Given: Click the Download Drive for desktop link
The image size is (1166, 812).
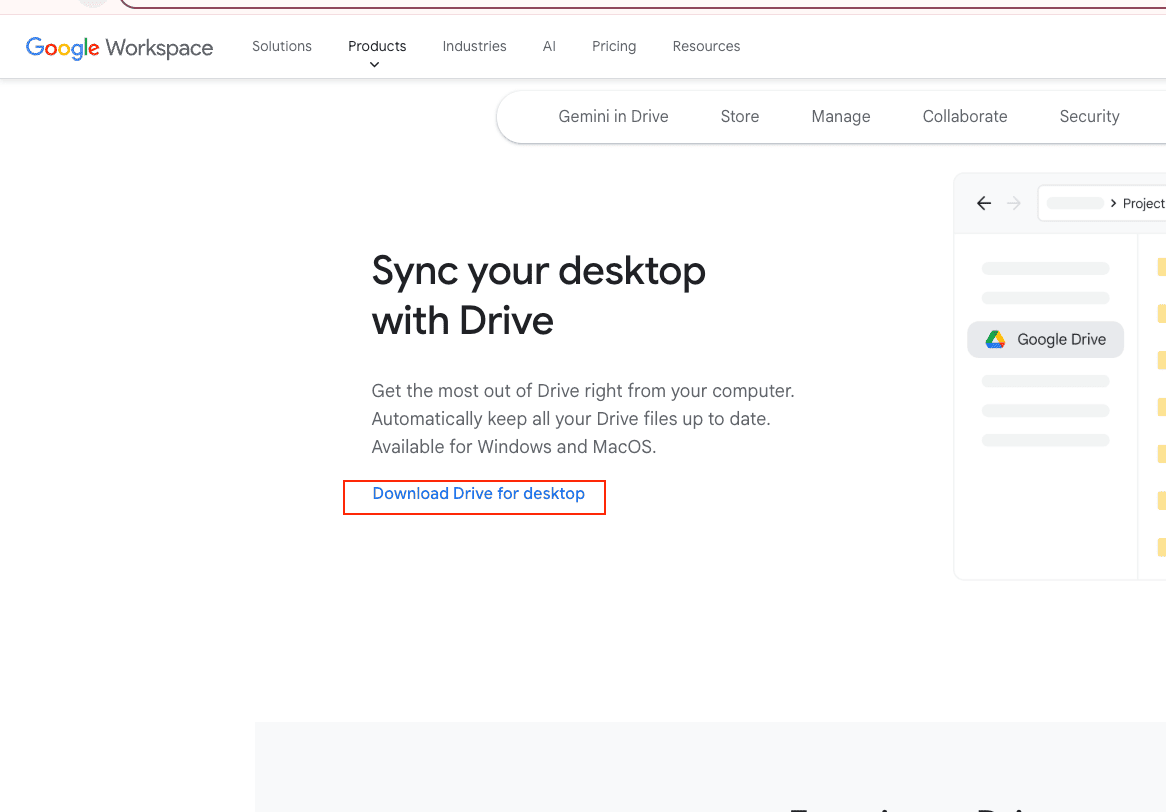Looking at the screenshot, I should [479, 494].
